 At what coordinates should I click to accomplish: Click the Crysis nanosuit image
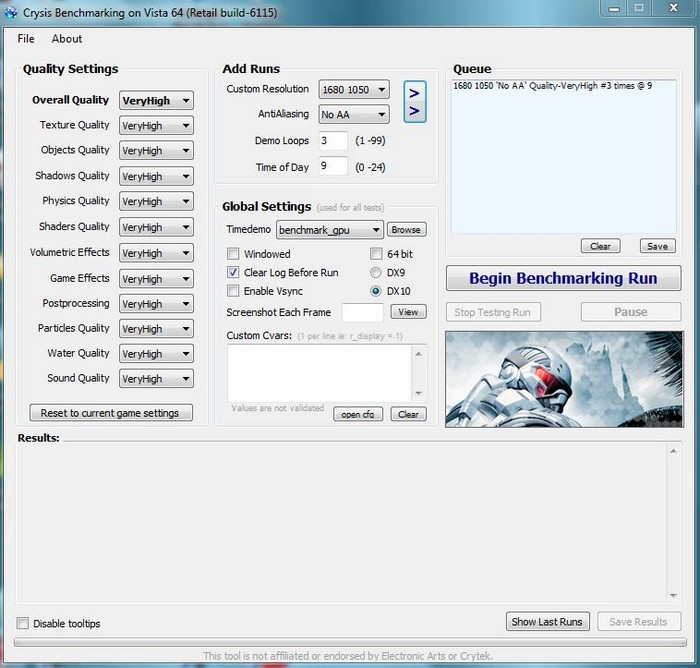[564, 379]
